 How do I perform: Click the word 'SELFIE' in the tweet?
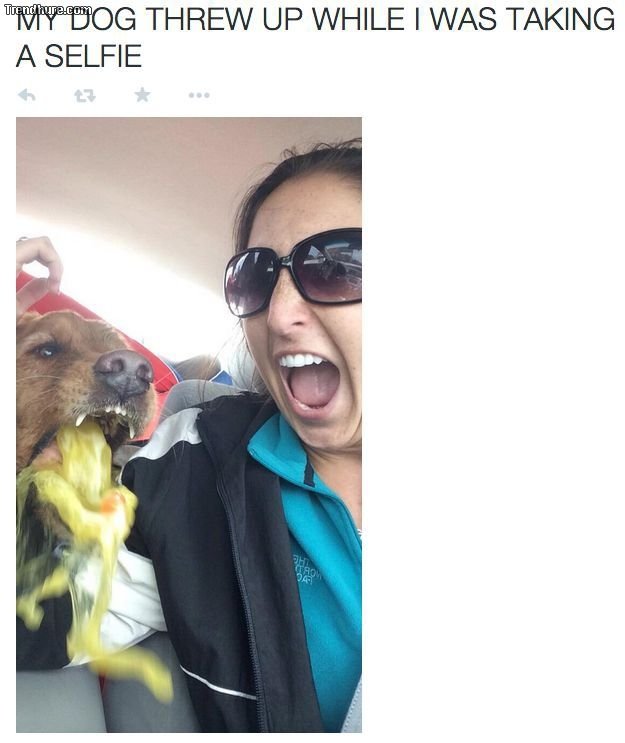(93, 56)
